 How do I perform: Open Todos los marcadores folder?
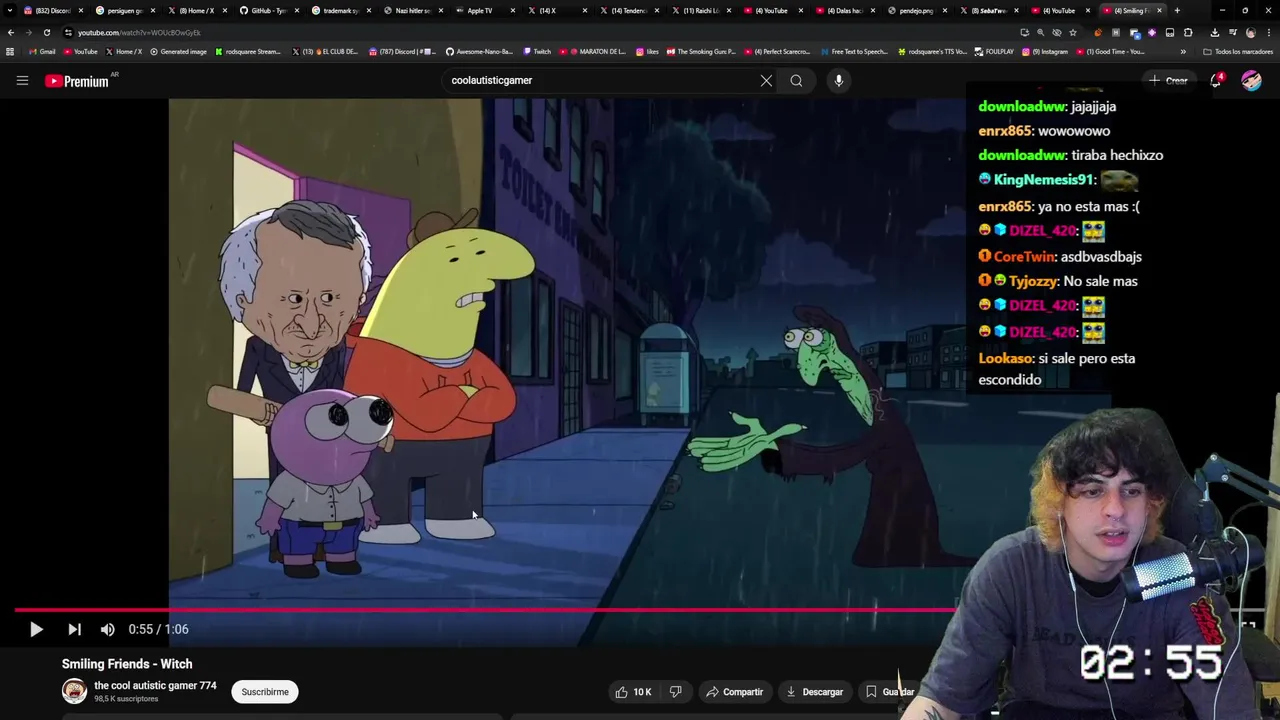pyautogui.click(x=1238, y=52)
